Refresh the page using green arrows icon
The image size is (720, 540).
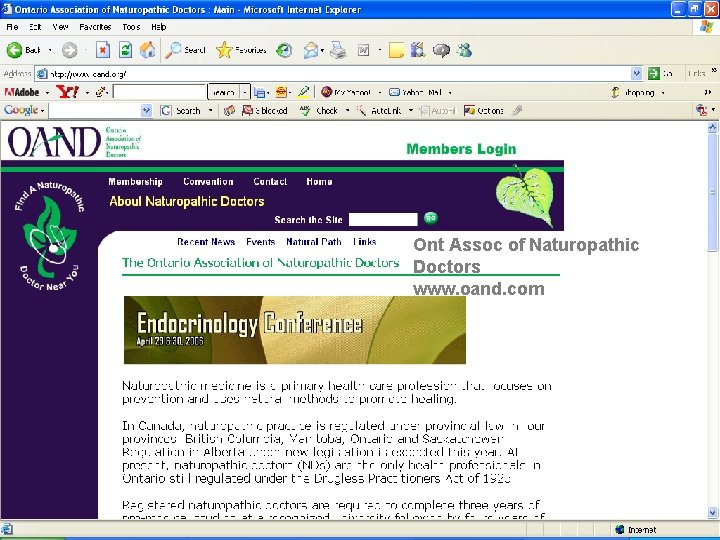125,50
